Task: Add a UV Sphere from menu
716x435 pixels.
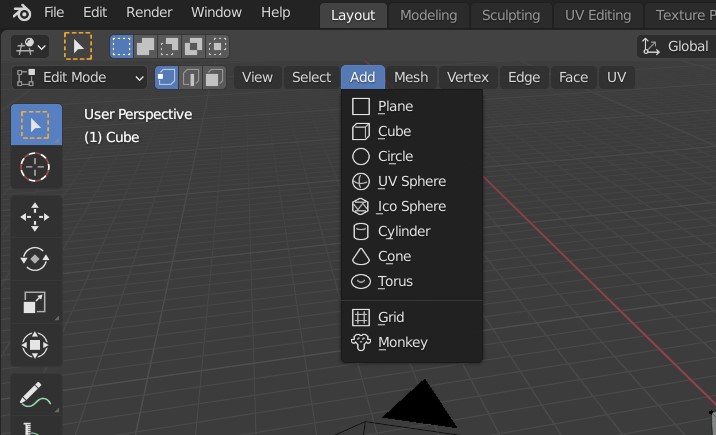Action: coord(411,181)
